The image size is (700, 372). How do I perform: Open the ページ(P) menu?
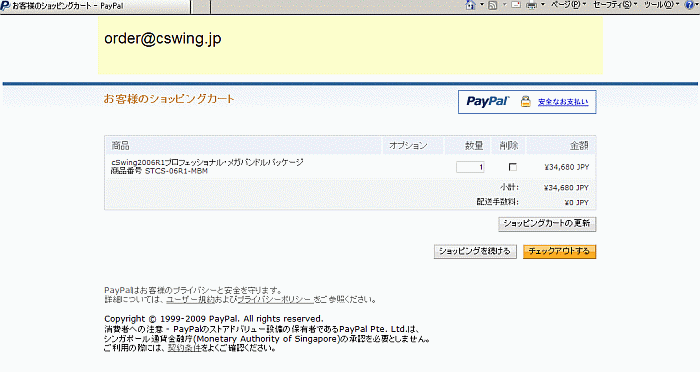coord(568,5)
